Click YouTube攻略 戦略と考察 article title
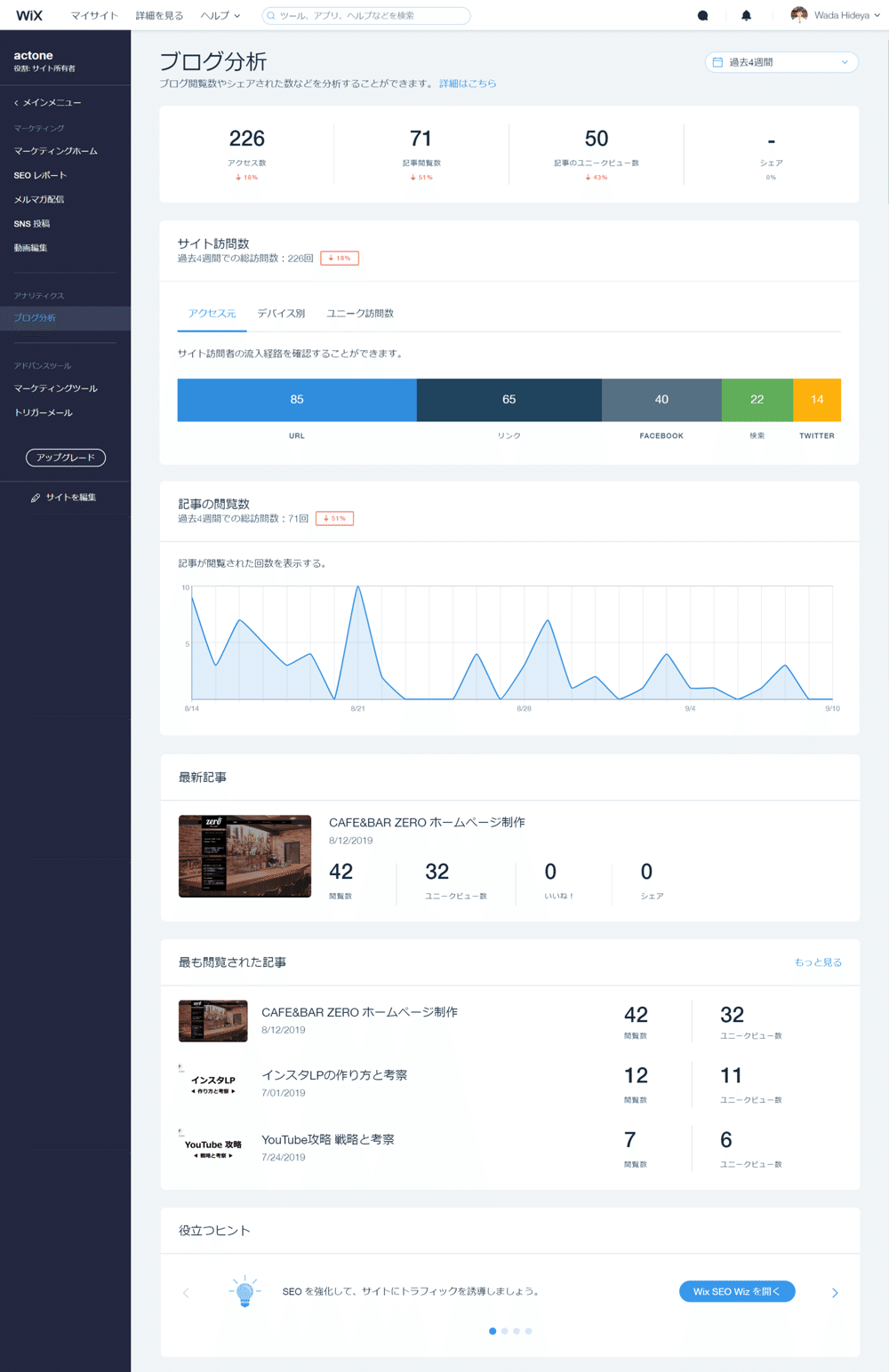The height and width of the screenshot is (1372, 889). point(328,1139)
